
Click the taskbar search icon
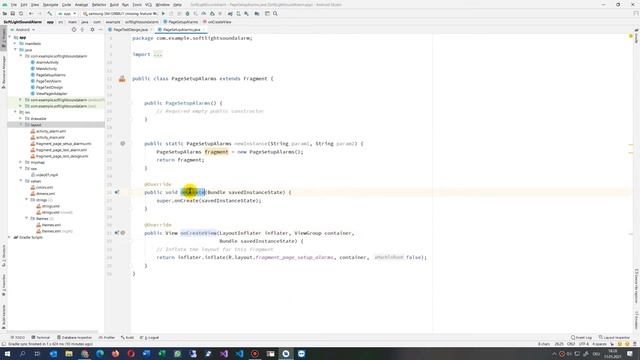22,354
